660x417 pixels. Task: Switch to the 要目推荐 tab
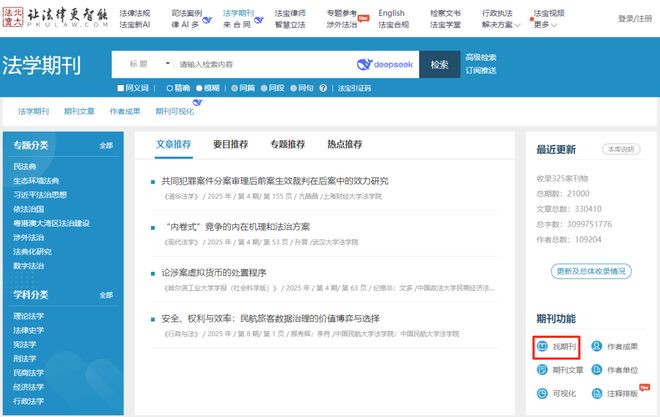coord(230,144)
